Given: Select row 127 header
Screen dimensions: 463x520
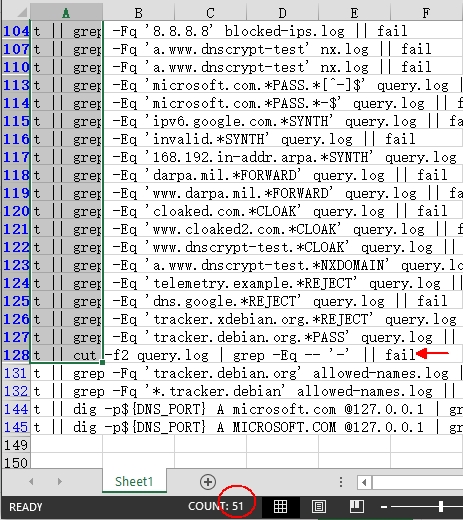Looking at the screenshot, I should tap(16, 337).
